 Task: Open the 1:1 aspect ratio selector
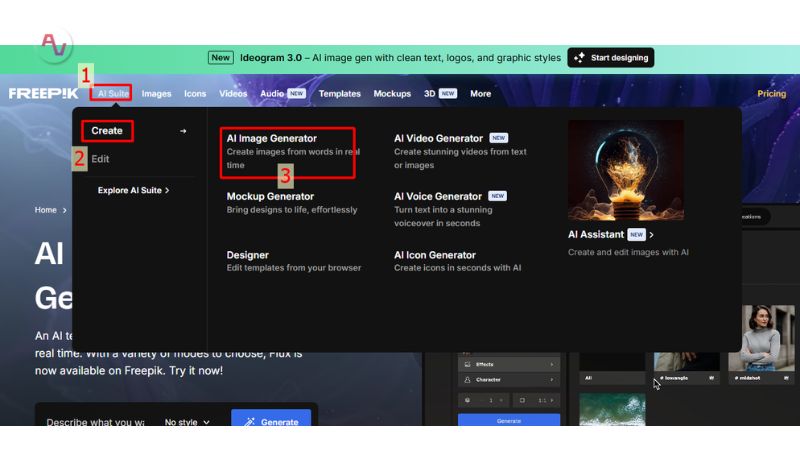click(537, 401)
